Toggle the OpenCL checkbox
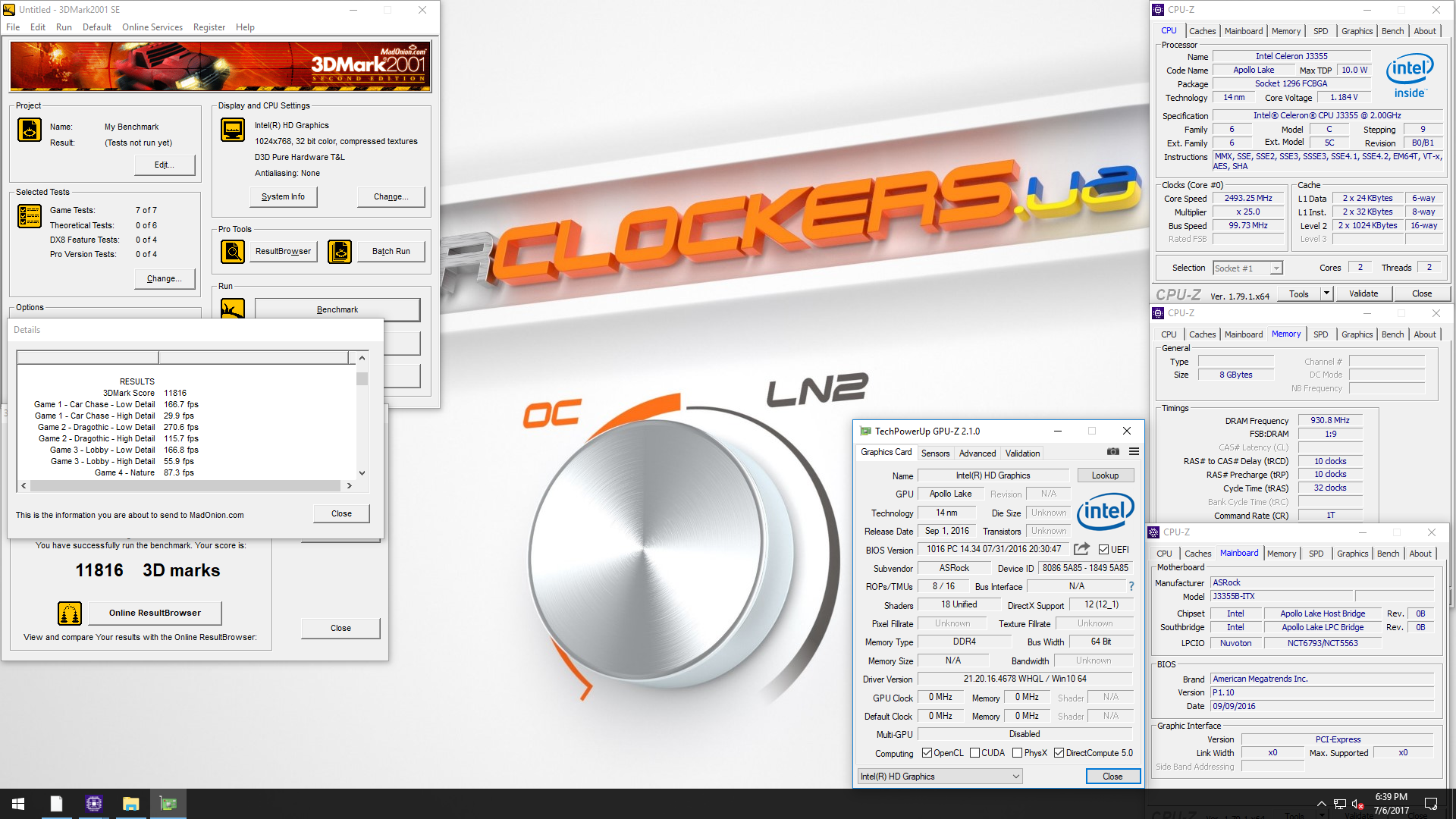The width and height of the screenshot is (1456, 819). coord(927,753)
